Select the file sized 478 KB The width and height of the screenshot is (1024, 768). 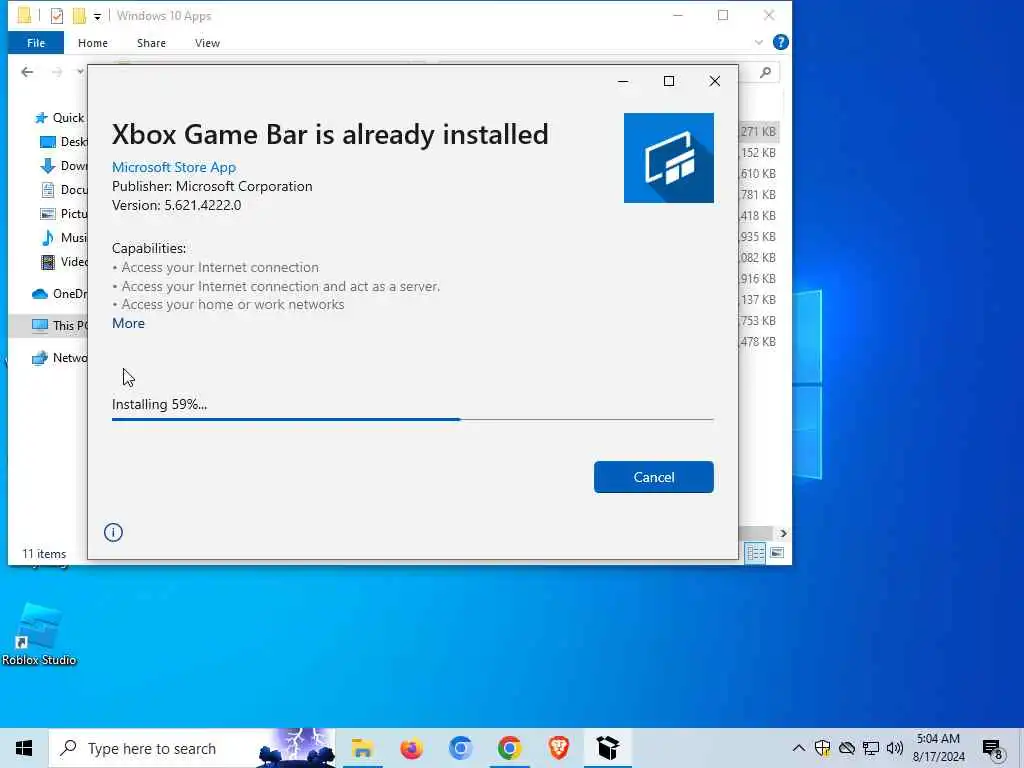[x=758, y=342]
